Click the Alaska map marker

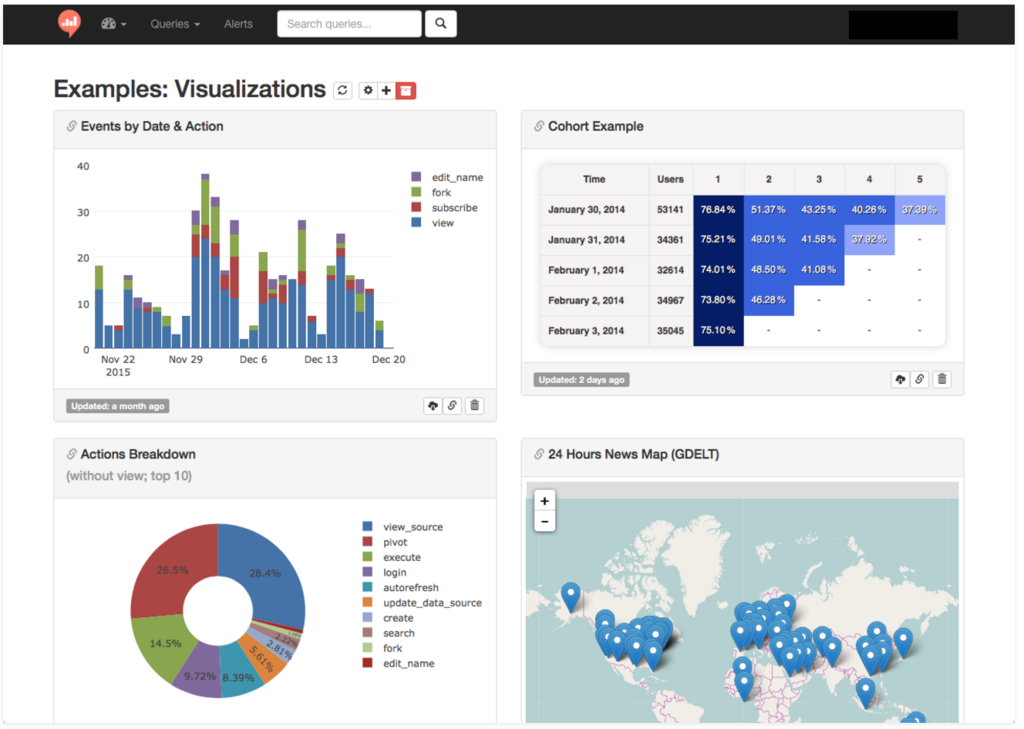click(571, 596)
